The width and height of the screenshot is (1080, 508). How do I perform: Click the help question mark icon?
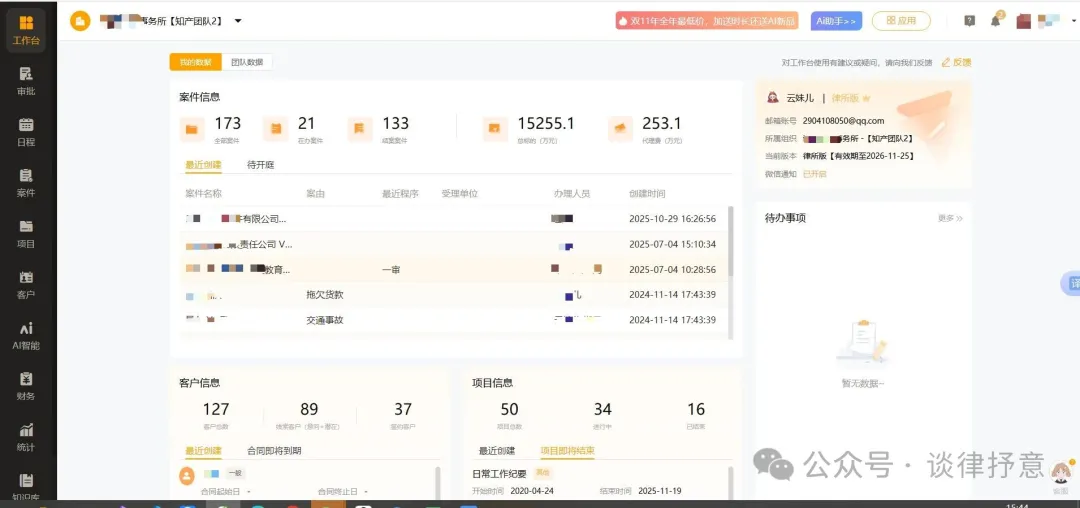[x=969, y=21]
